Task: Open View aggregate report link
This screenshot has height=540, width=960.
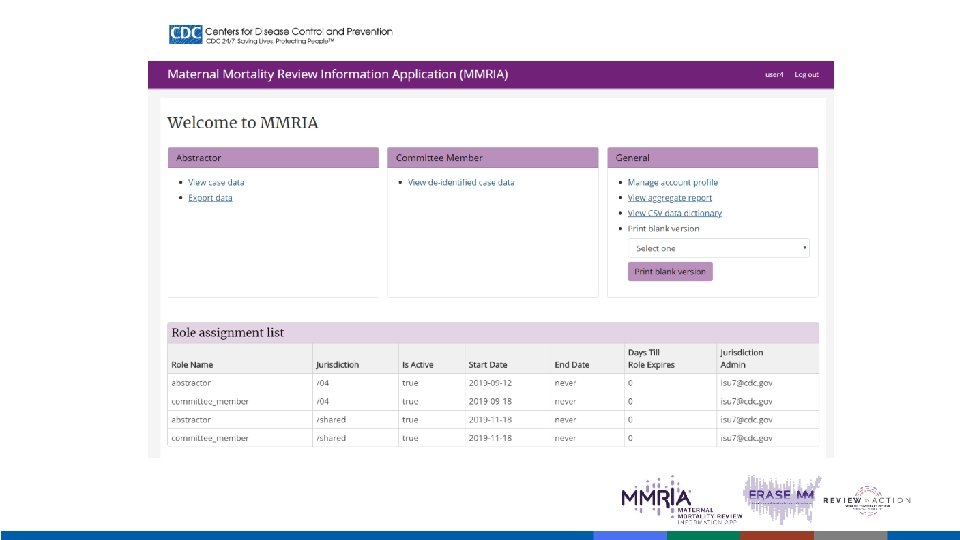Action: click(x=669, y=198)
